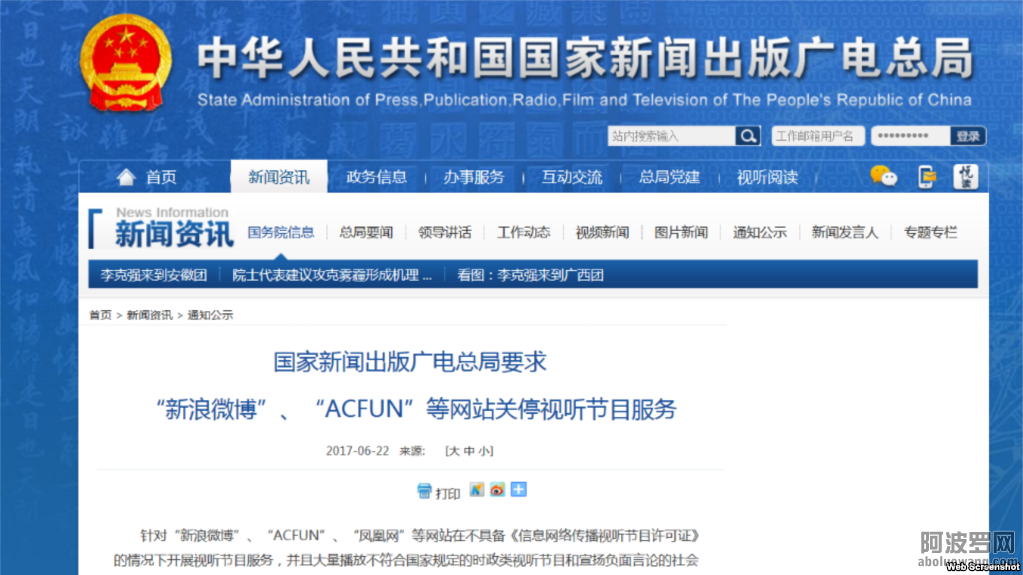Click the search magnifier icon
Screen dimensions: 1023x575
(x=747, y=136)
